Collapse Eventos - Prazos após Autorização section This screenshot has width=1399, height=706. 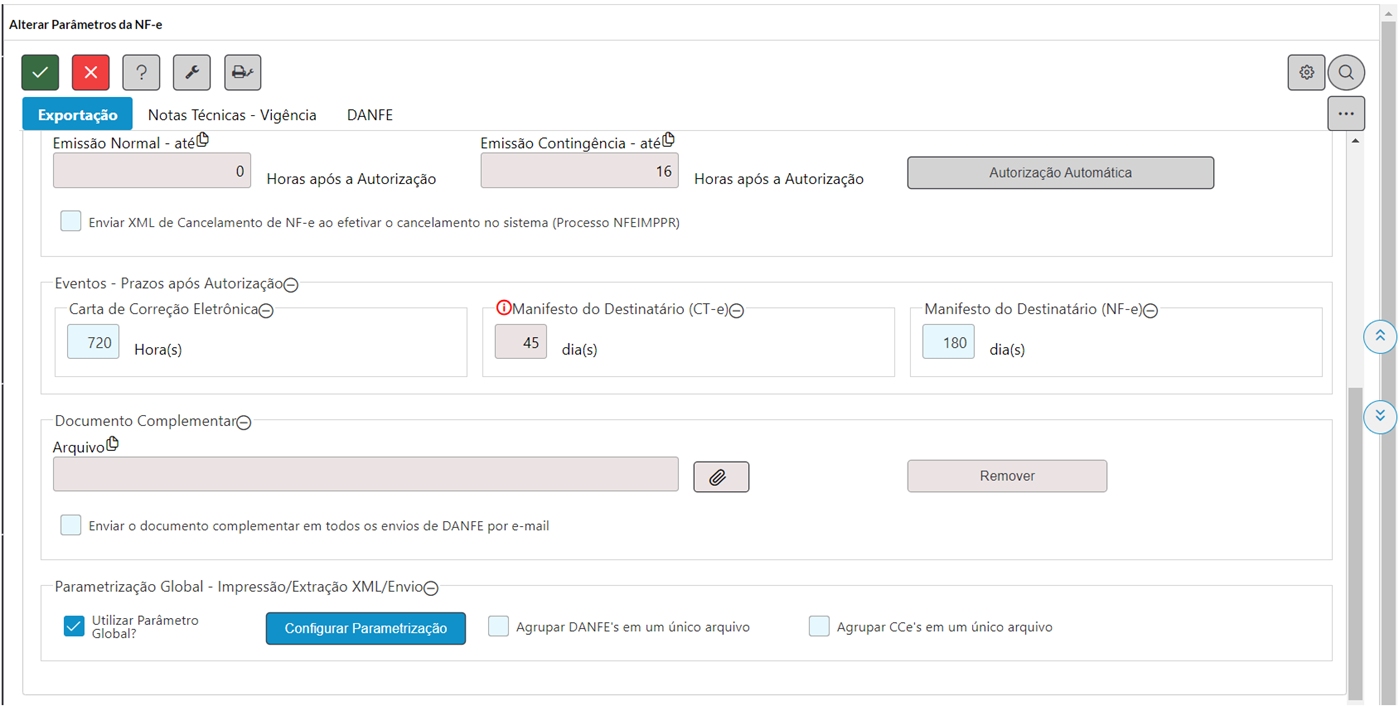[291, 285]
